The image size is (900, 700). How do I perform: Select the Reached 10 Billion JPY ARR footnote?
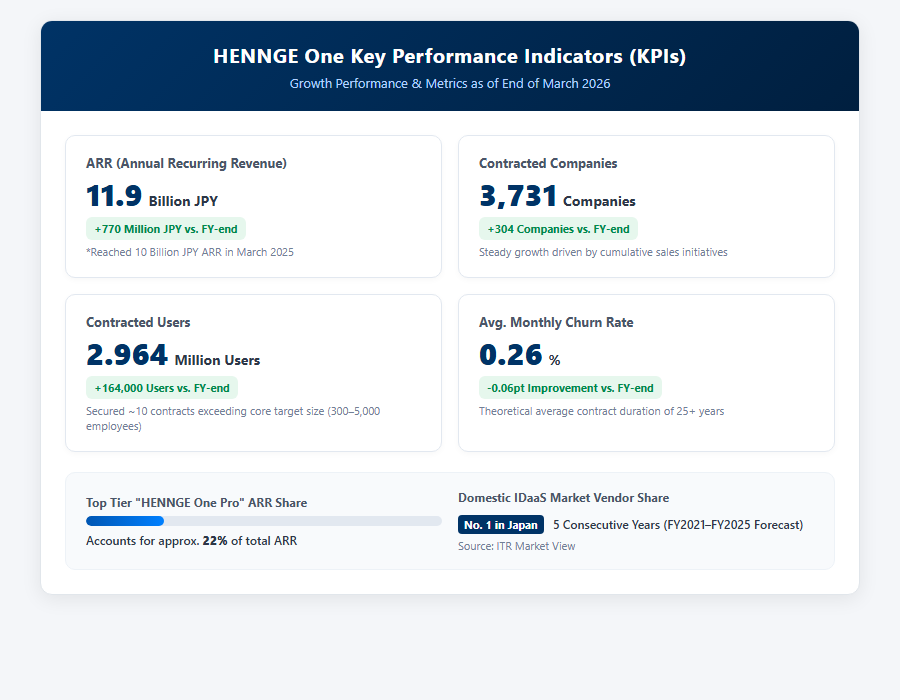tap(190, 252)
